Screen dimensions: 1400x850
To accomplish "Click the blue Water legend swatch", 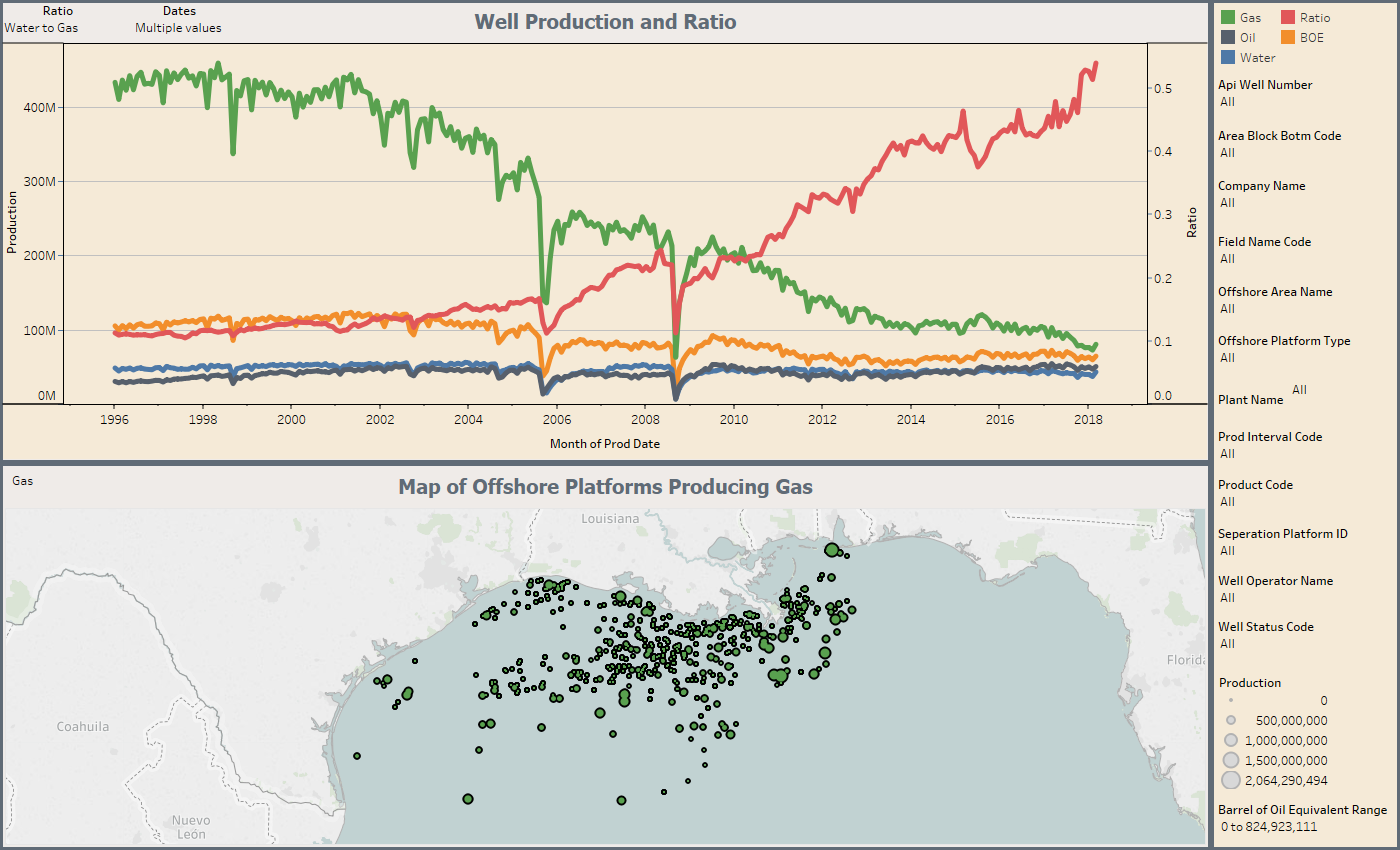I will [1227, 57].
